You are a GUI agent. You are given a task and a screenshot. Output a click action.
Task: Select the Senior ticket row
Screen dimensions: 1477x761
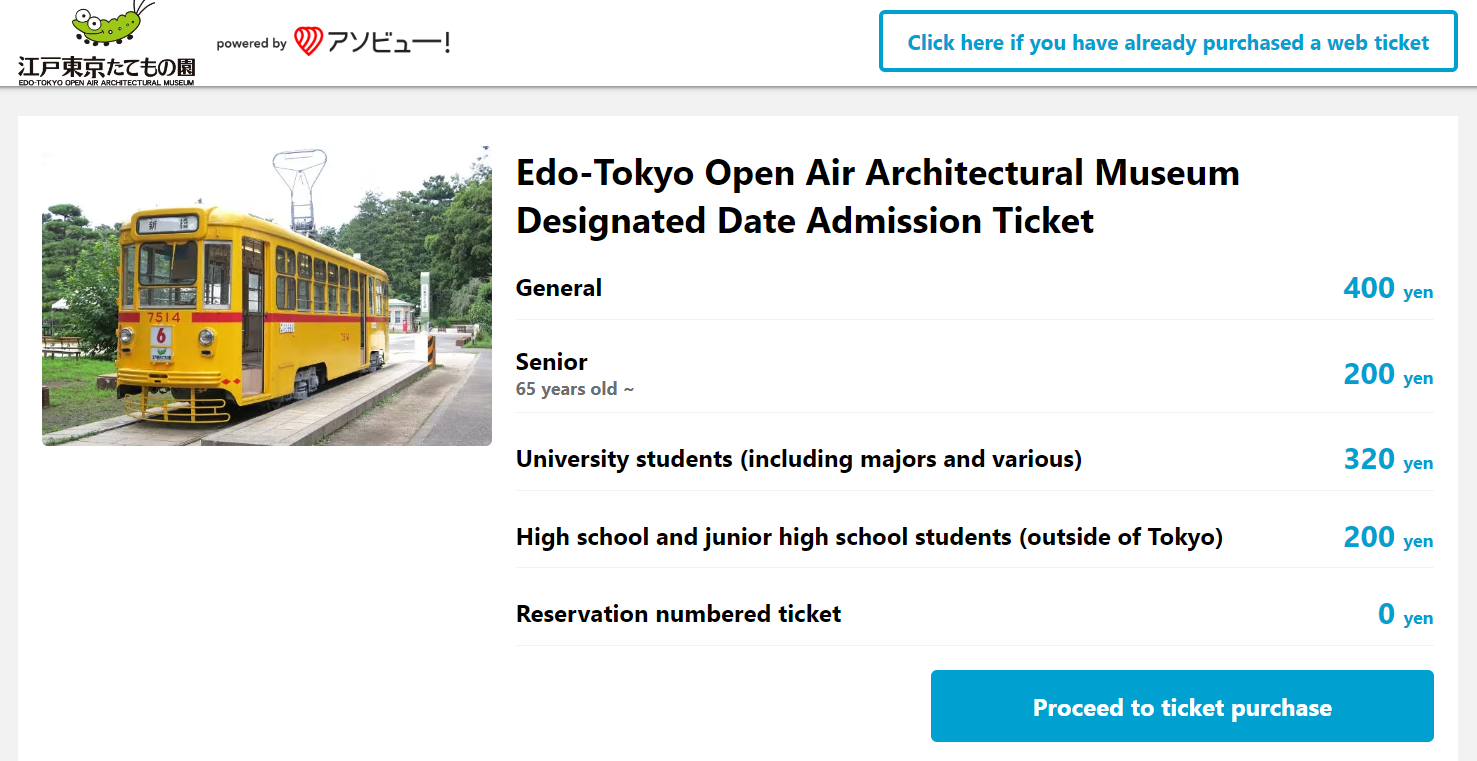974,374
